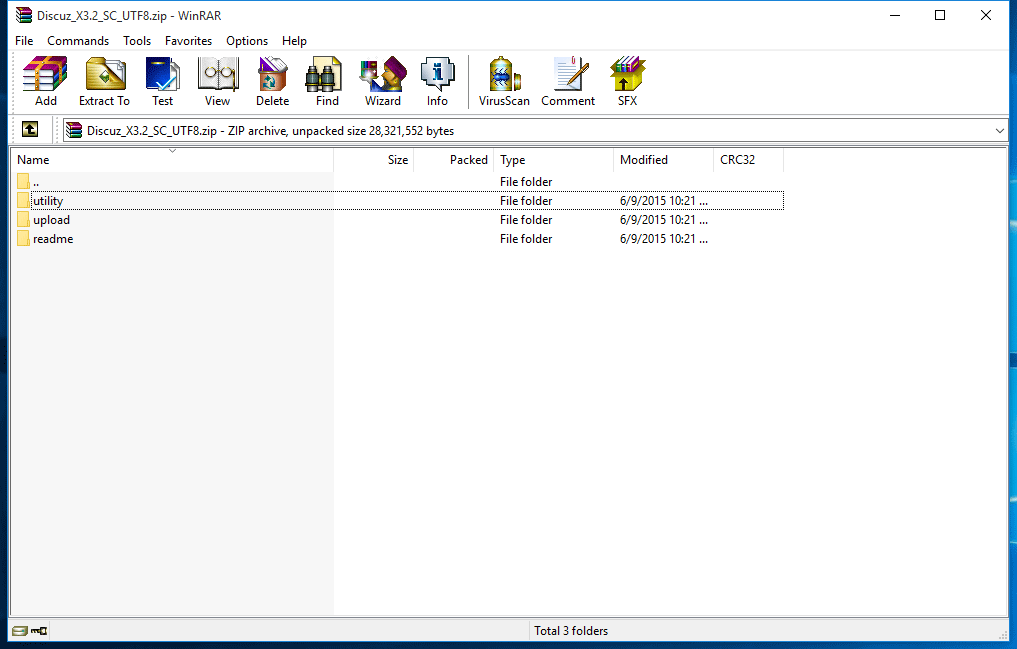
Task: Click the upload folder icon
Action: point(23,219)
